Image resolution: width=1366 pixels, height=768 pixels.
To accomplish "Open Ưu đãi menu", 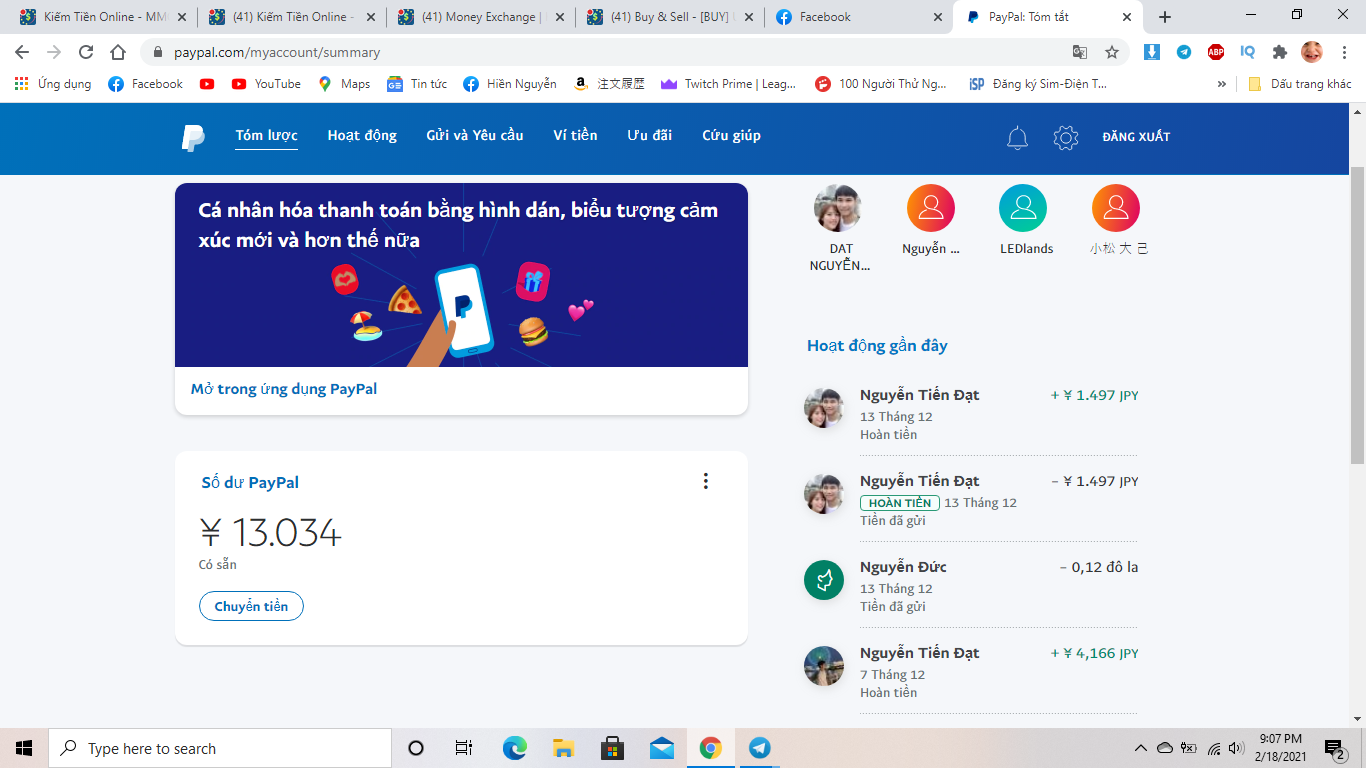I will coord(650,136).
